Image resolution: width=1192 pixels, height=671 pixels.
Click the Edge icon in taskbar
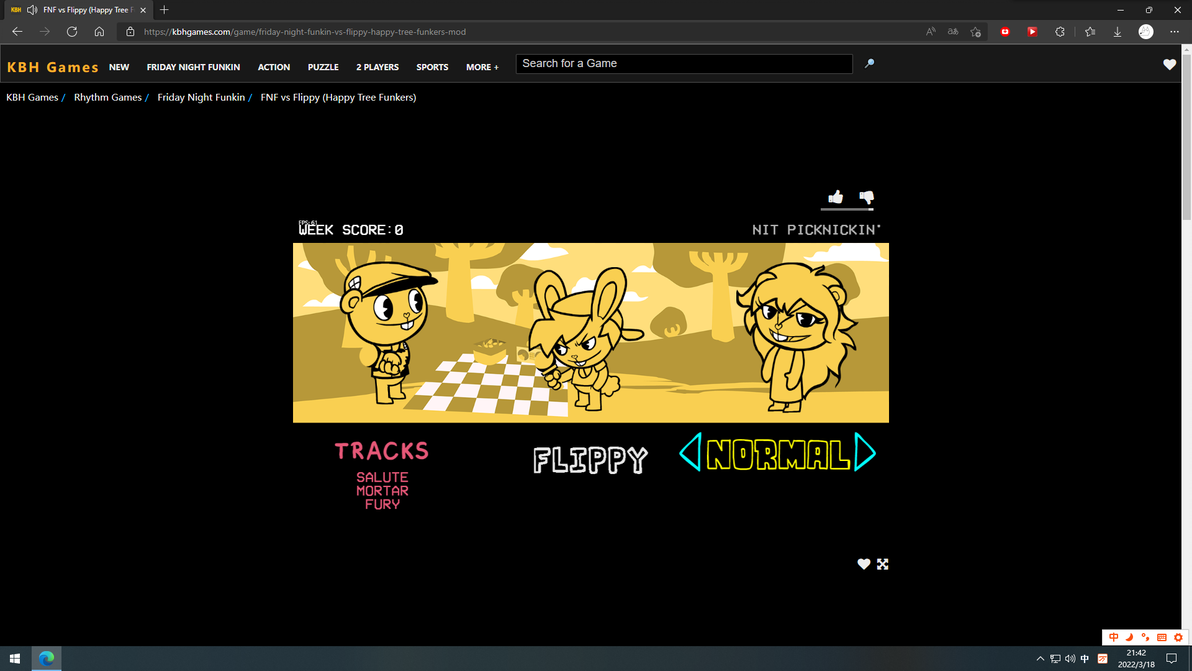point(46,659)
